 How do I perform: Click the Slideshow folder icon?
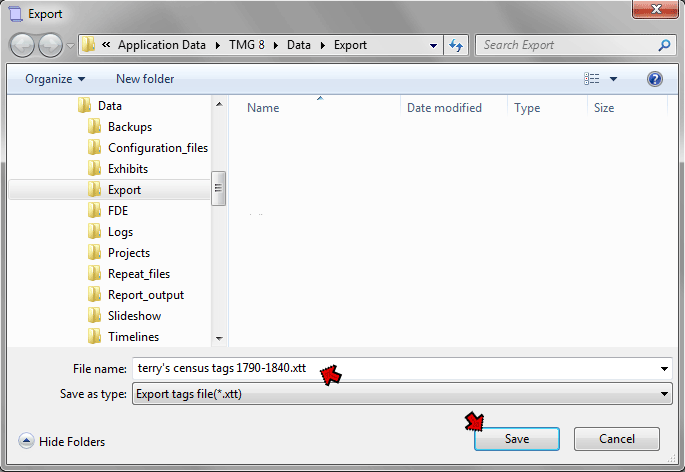click(x=94, y=316)
